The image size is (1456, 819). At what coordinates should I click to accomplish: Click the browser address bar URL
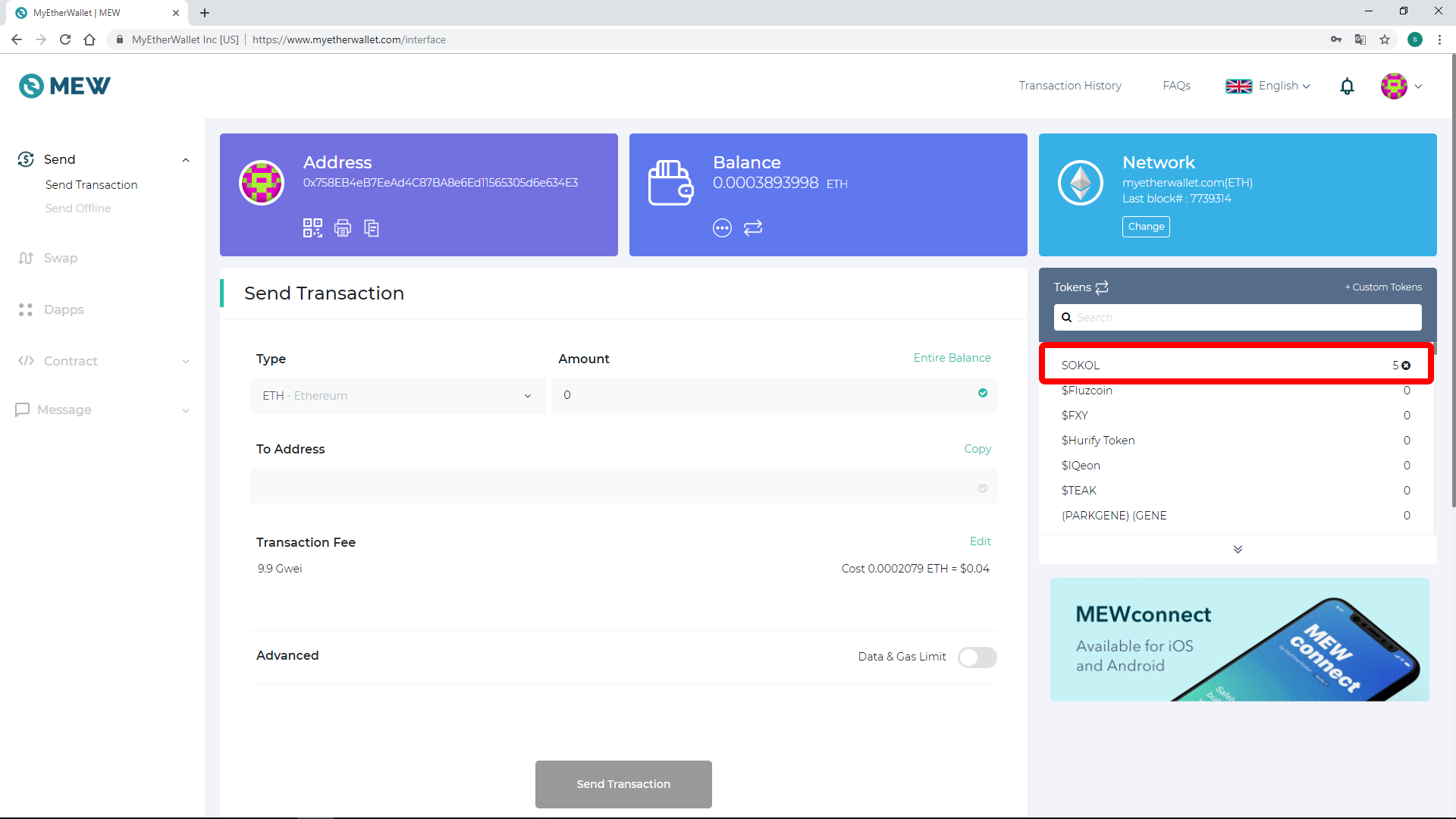(349, 39)
